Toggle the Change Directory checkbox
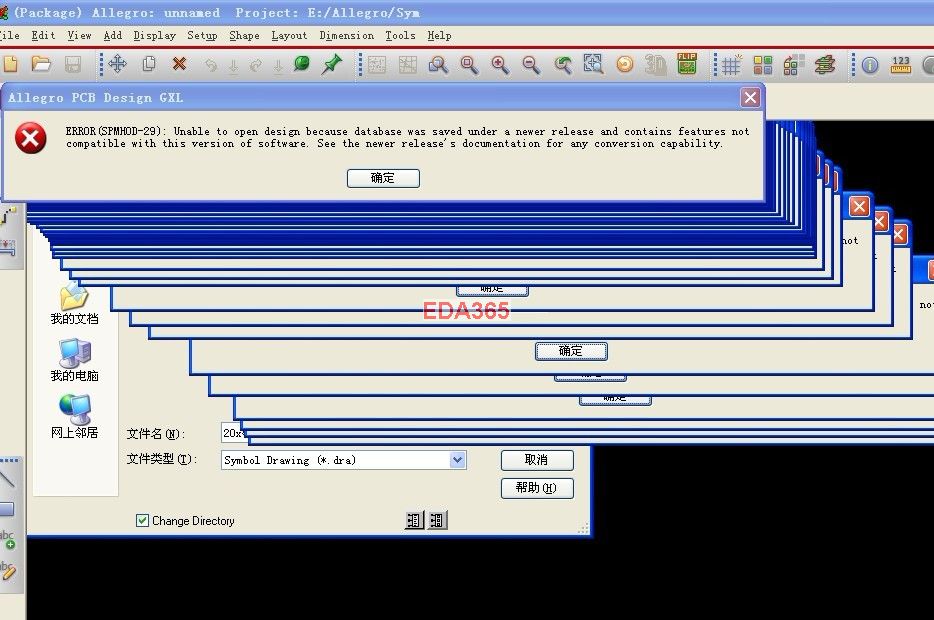Image resolution: width=934 pixels, height=620 pixels. [x=142, y=521]
